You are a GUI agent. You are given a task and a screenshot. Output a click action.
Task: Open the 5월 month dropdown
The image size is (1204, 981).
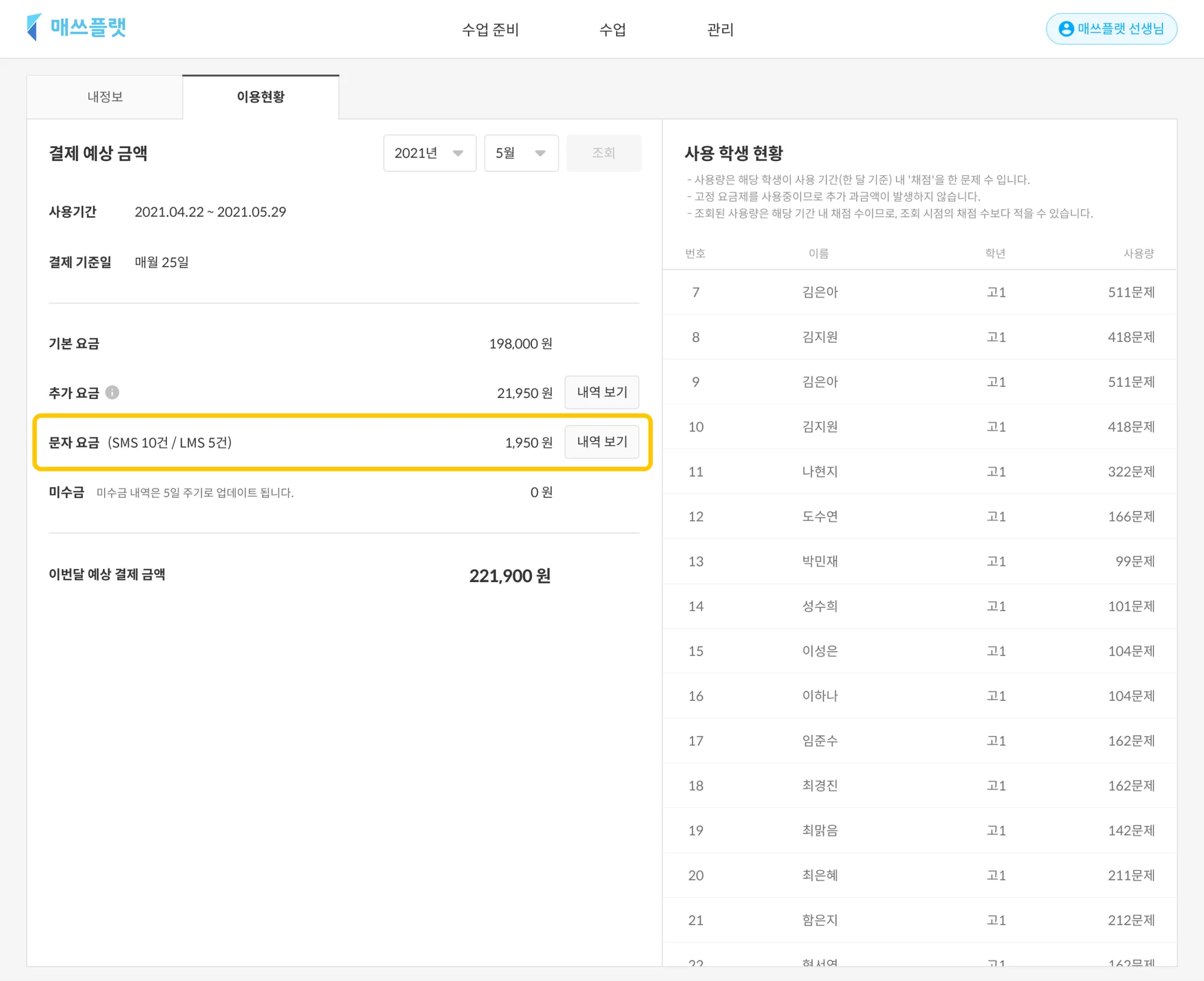pyautogui.click(x=521, y=153)
